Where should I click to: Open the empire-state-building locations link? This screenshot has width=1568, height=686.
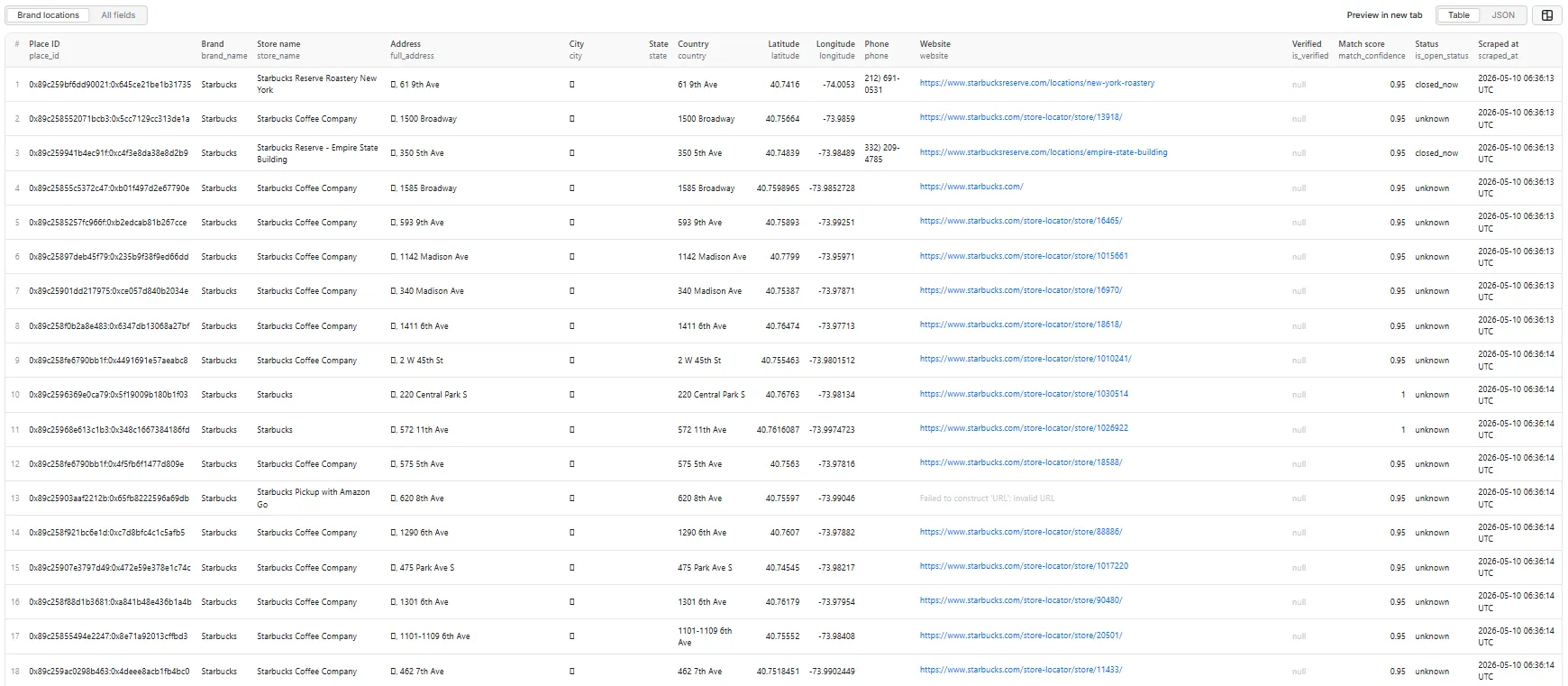pos(1043,152)
